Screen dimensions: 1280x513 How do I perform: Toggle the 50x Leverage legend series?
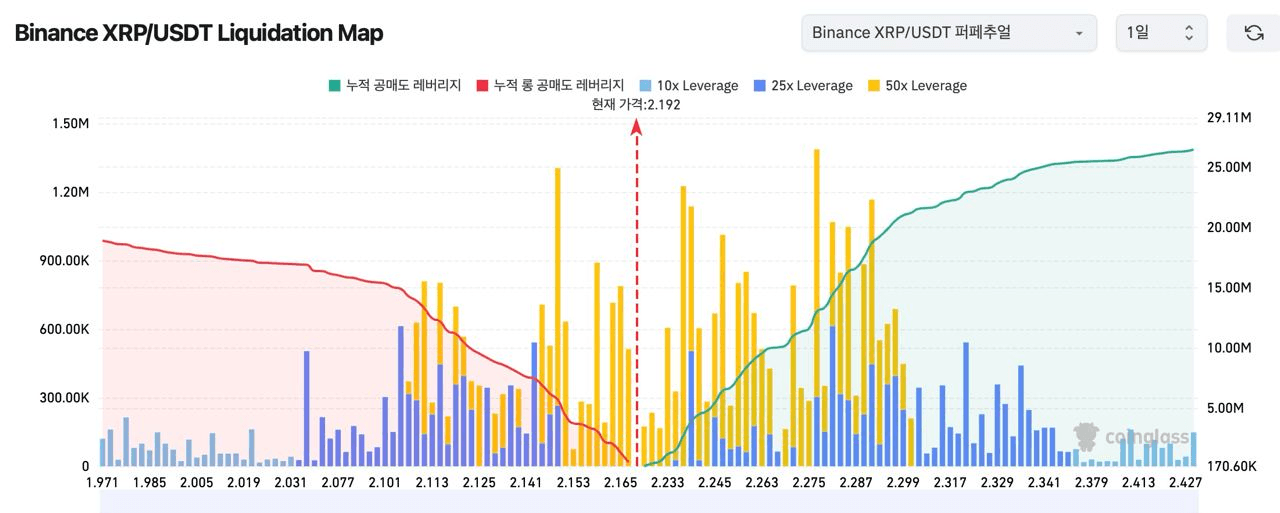(x=916, y=86)
